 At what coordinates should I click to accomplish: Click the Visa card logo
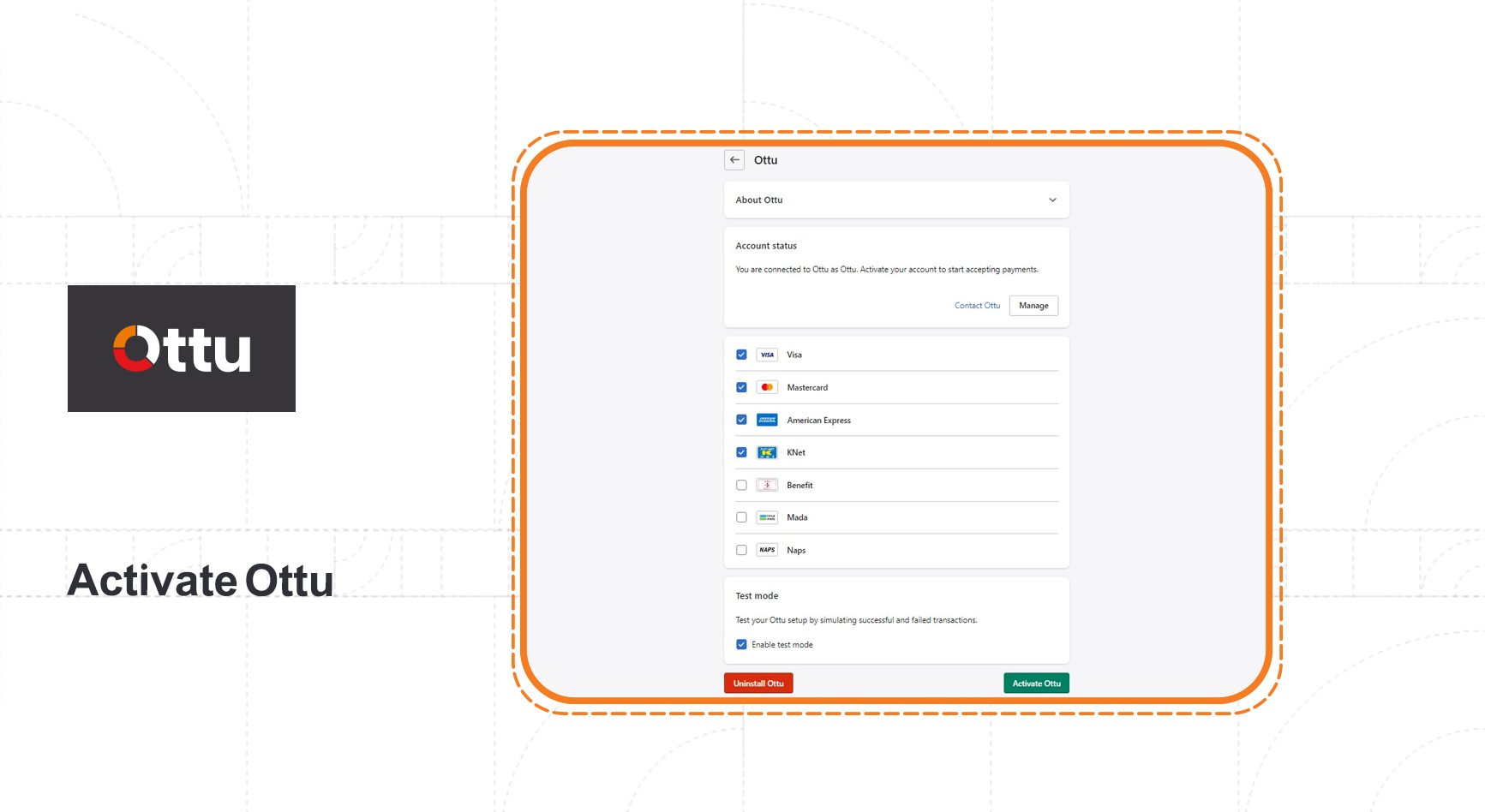tap(767, 355)
